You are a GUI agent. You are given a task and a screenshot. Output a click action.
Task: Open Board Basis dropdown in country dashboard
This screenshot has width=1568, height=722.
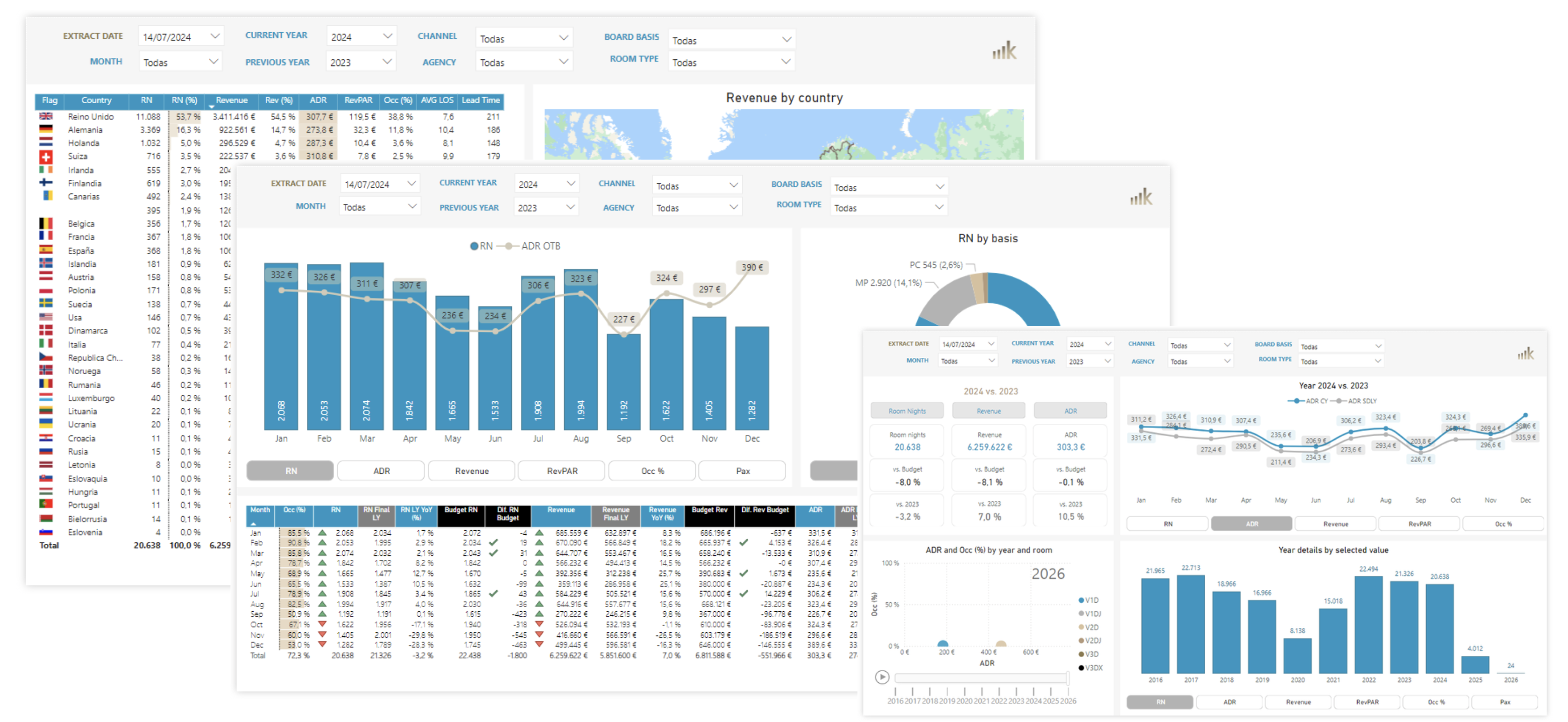click(x=732, y=40)
